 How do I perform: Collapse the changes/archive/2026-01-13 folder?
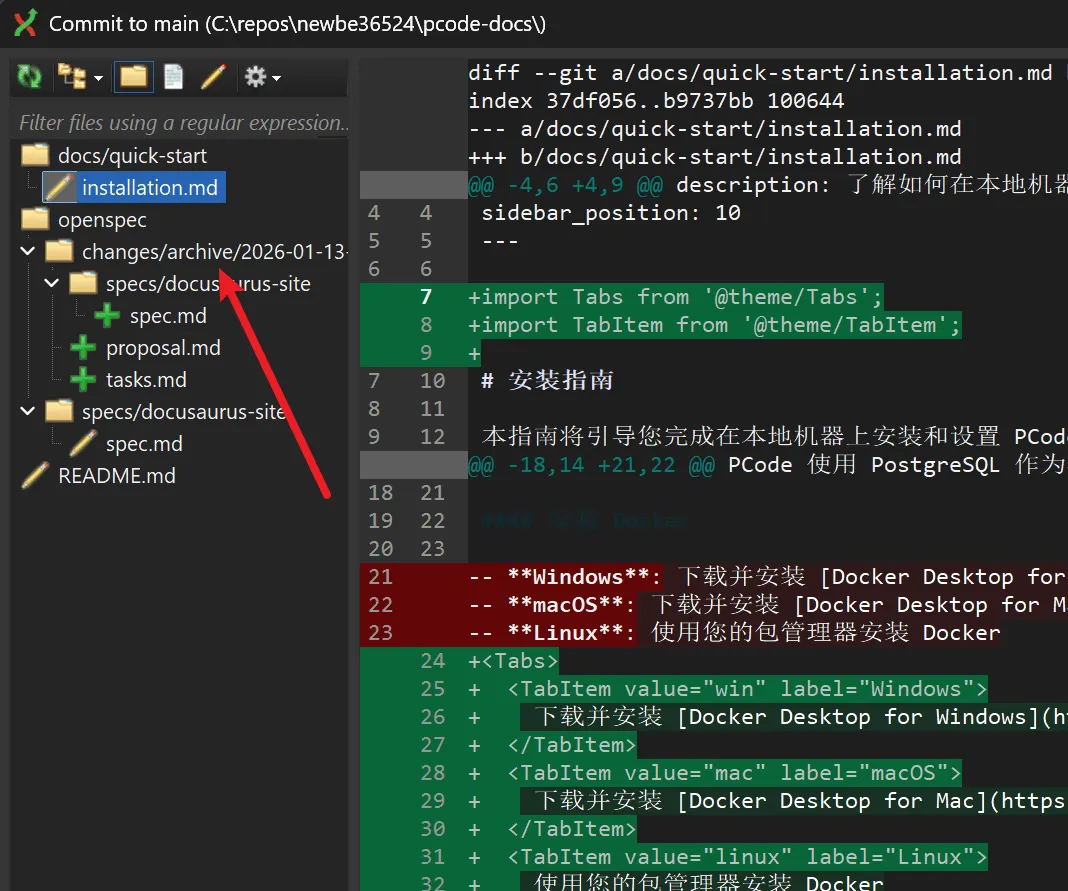(x=27, y=251)
